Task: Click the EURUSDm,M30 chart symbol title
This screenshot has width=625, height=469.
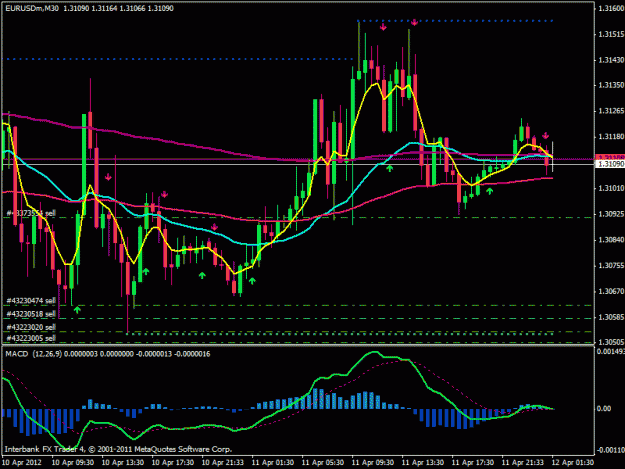Action: click(x=33, y=8)
